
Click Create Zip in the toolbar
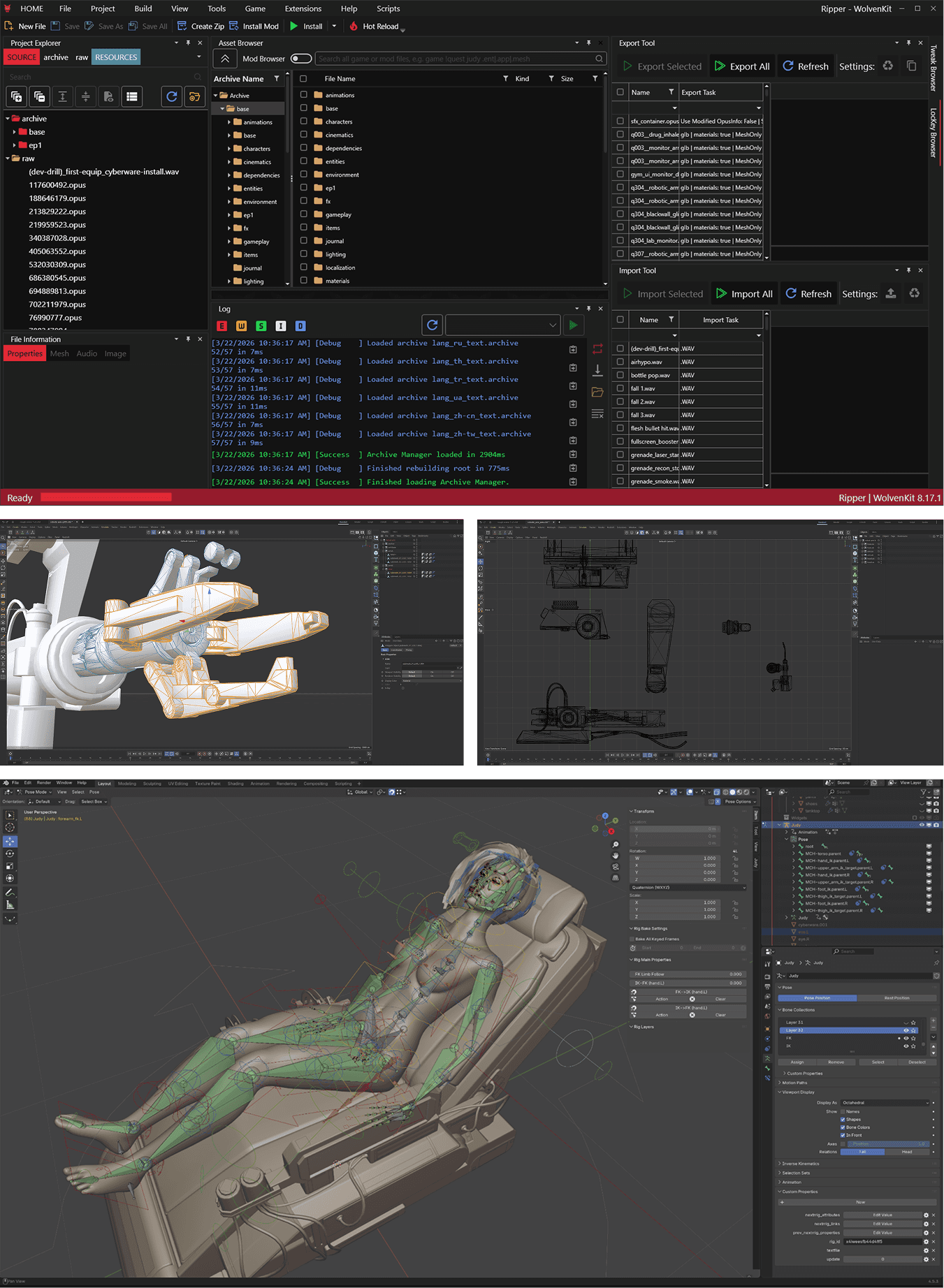click(x=201, y=26)
